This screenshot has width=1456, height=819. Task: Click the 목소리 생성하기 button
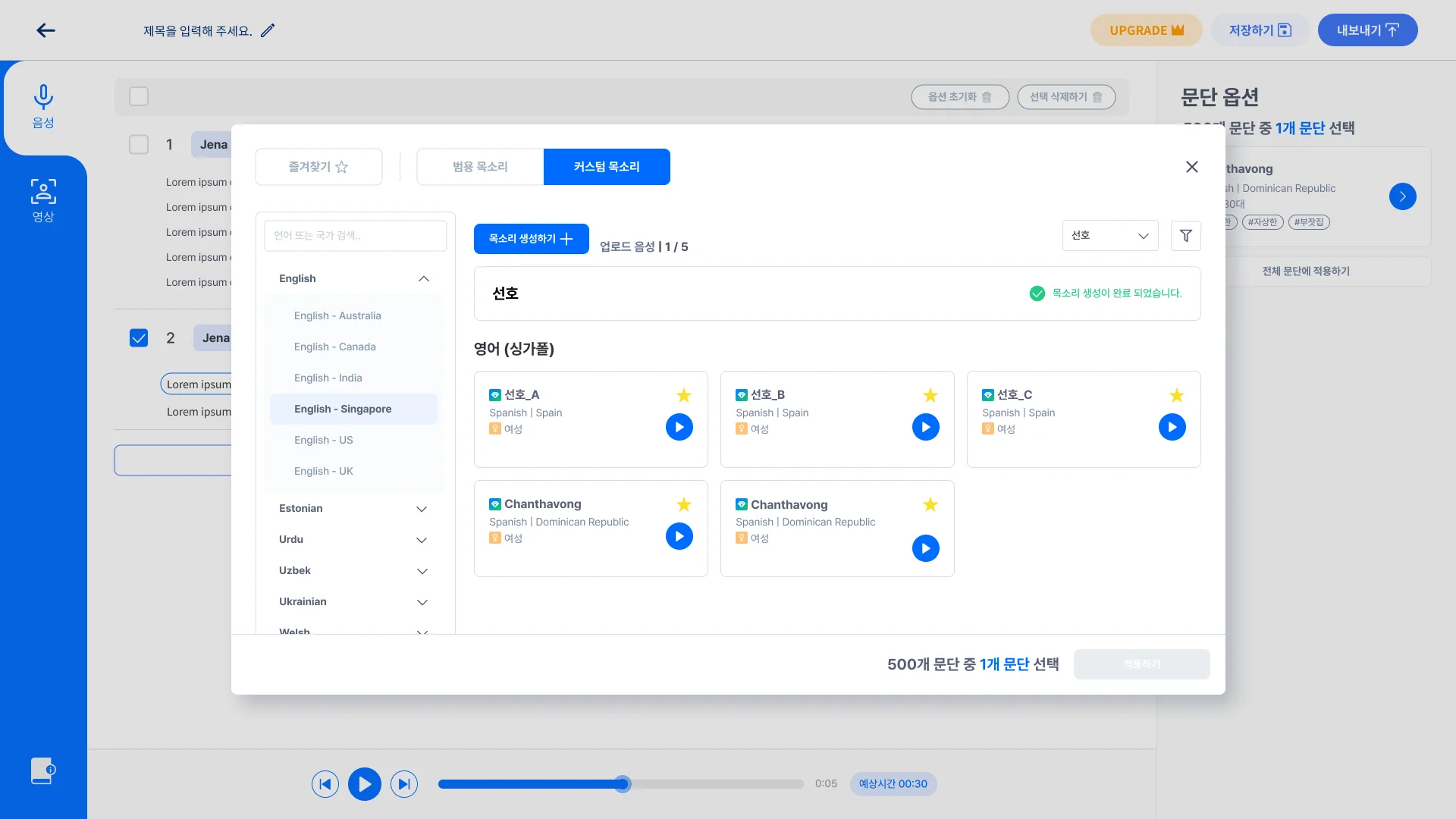coord(531,239)
